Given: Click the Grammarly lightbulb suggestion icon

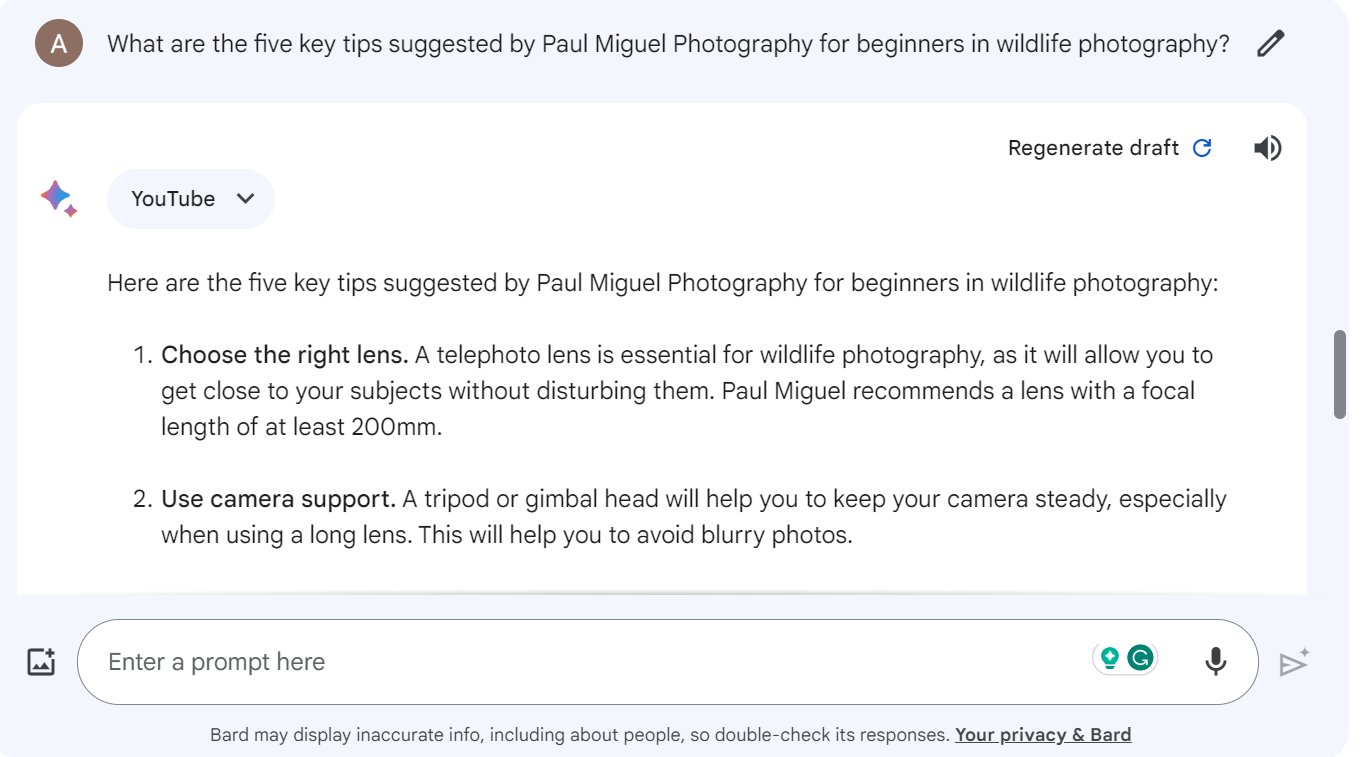Looking at the screenshot, I should [x=1109, y=658].
